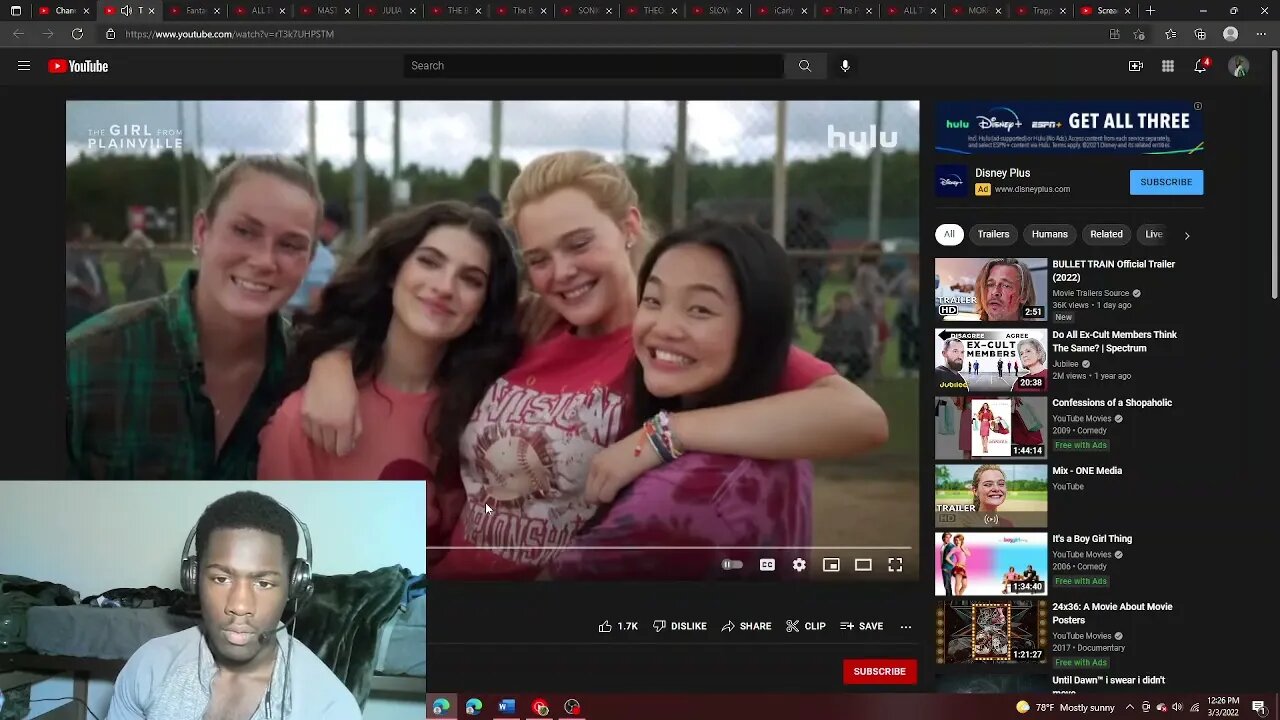1280x720 pixels.
Task: Enter full screen video
Action: pyautogui.click(x=895, y=565)
